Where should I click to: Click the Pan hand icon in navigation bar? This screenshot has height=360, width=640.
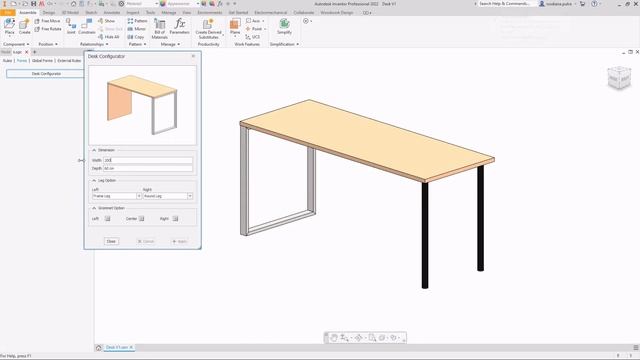tap(334, 338)
